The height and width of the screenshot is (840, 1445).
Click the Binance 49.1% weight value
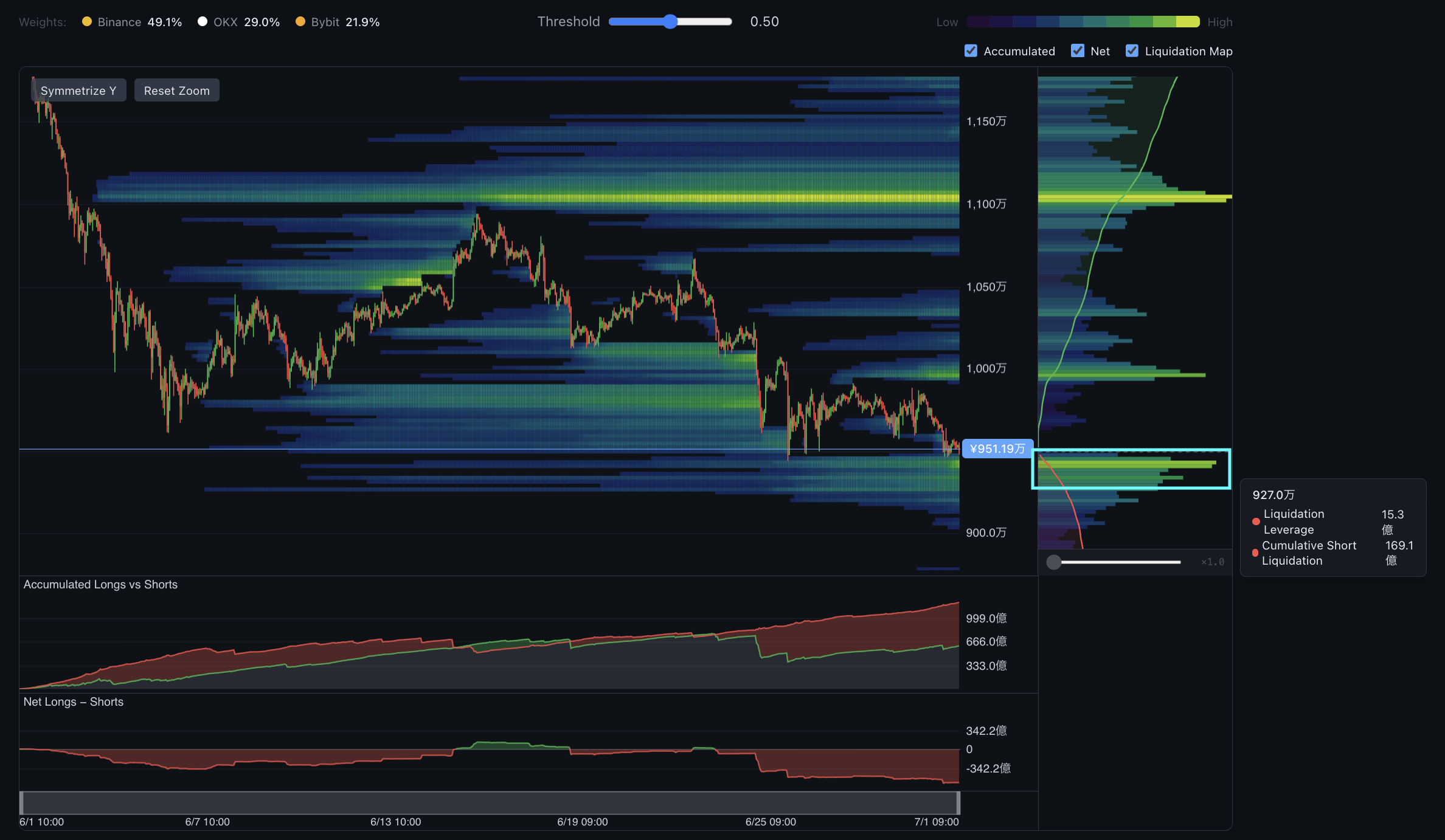tap(165, 22)
